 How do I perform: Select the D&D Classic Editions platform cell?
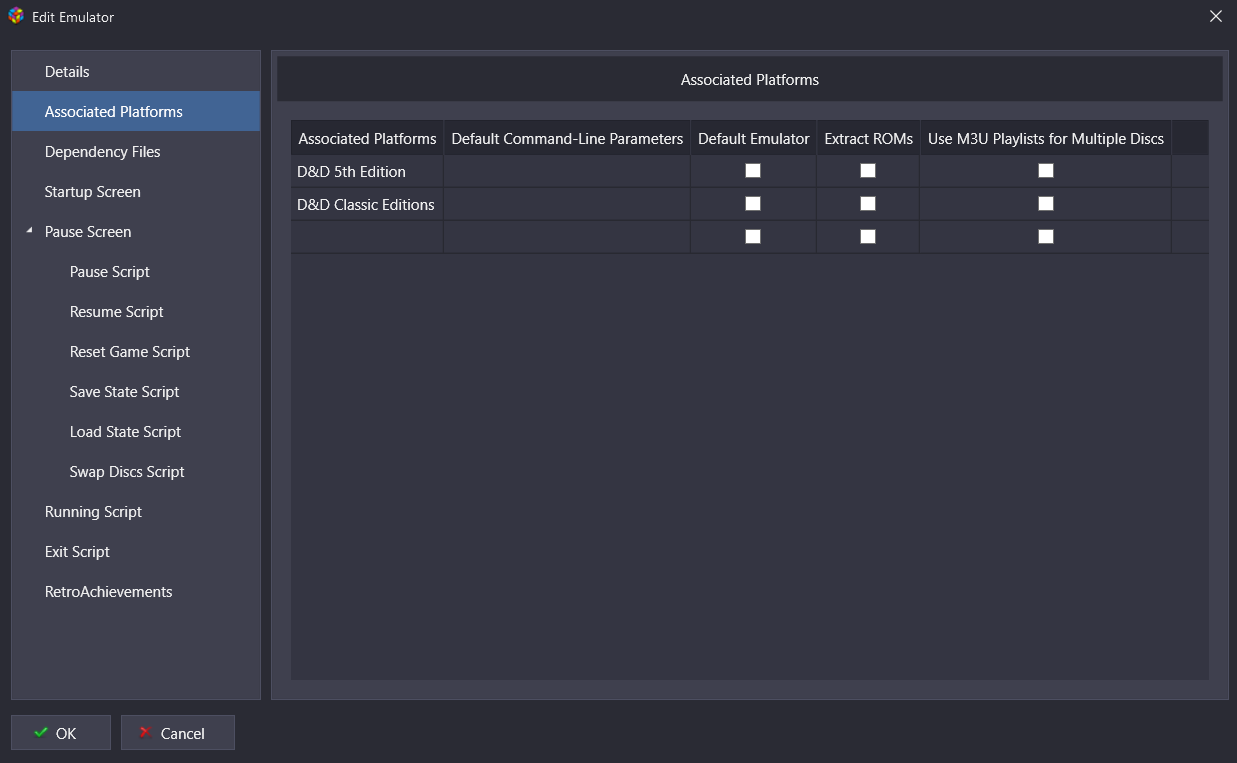(367, 204)
